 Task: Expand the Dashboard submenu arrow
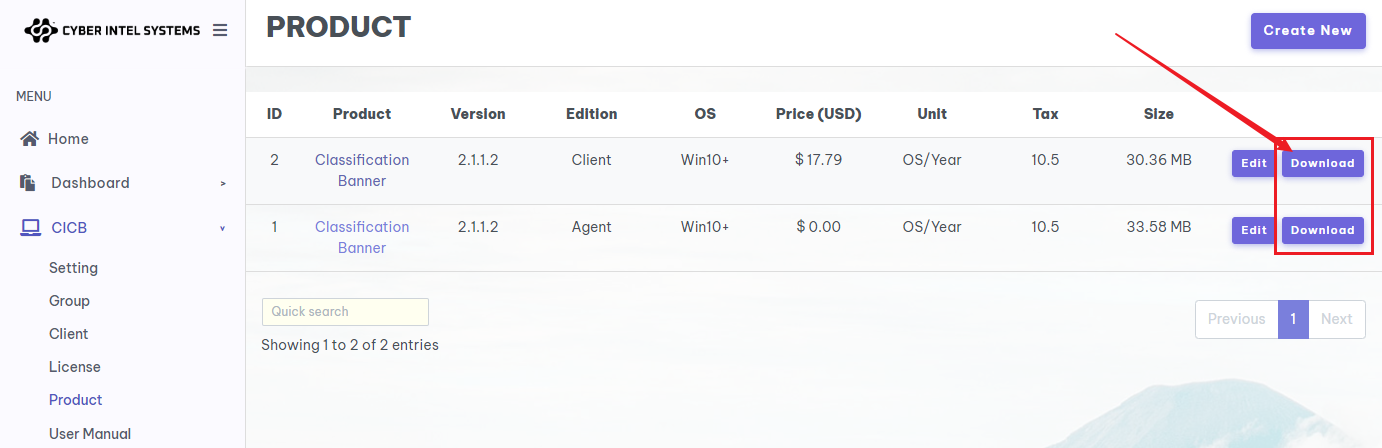tap(223, 184)
